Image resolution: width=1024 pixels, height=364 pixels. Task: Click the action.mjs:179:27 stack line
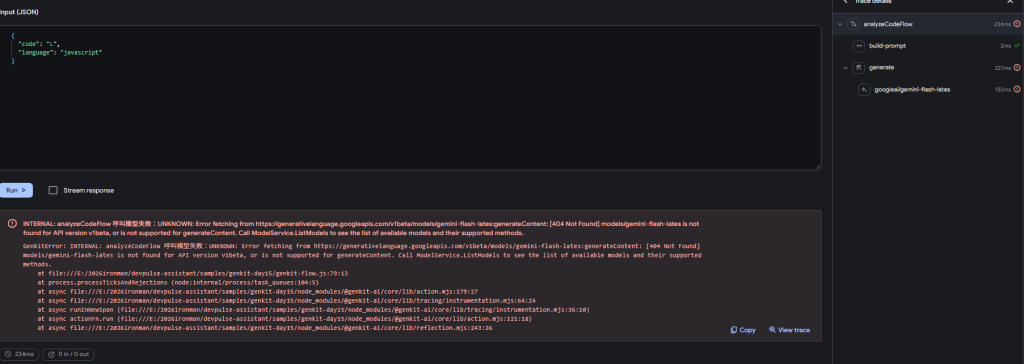point(258,291)
